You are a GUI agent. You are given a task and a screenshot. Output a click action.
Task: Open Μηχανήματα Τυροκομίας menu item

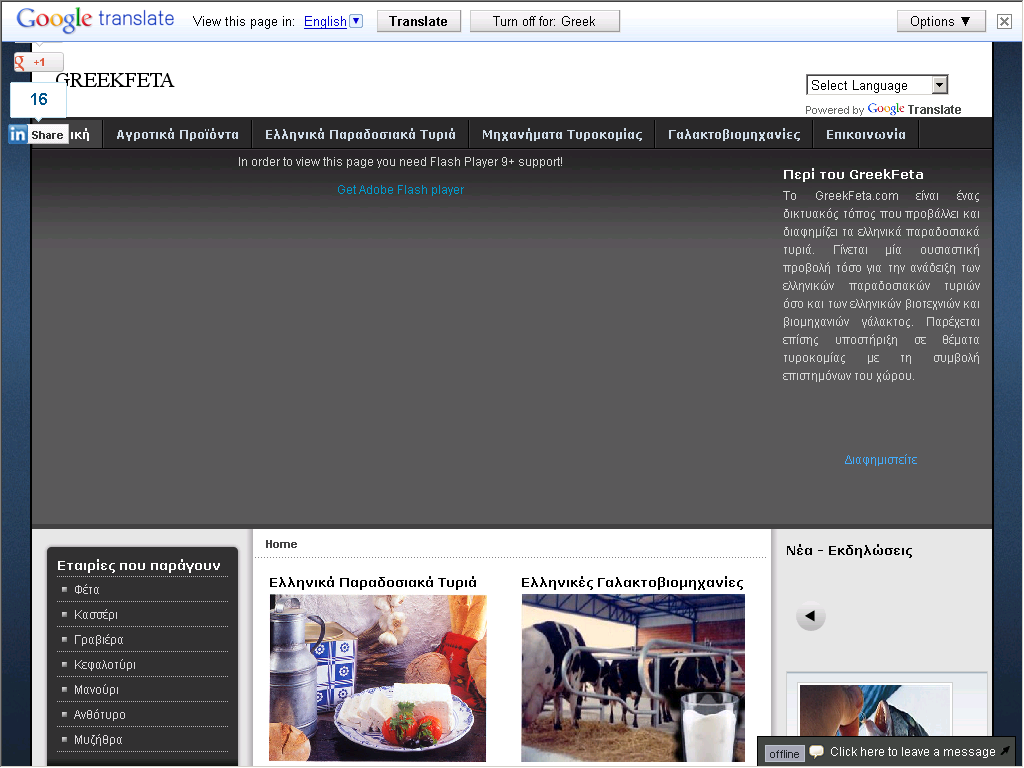562,135
